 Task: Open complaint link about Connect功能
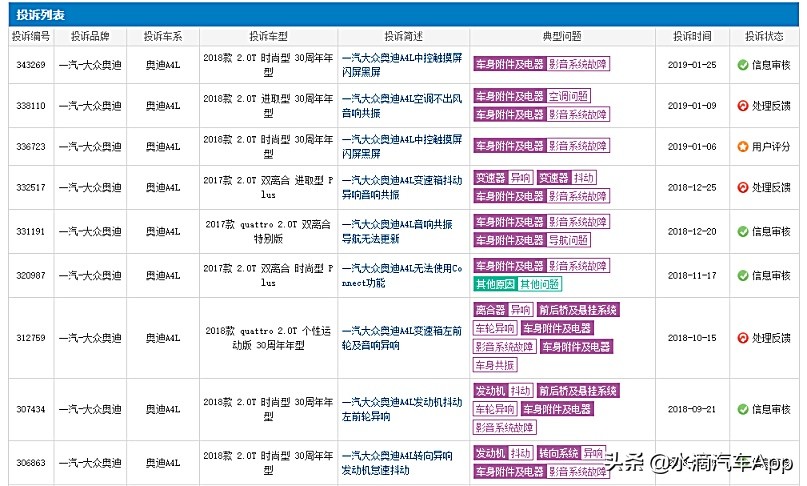402,275
